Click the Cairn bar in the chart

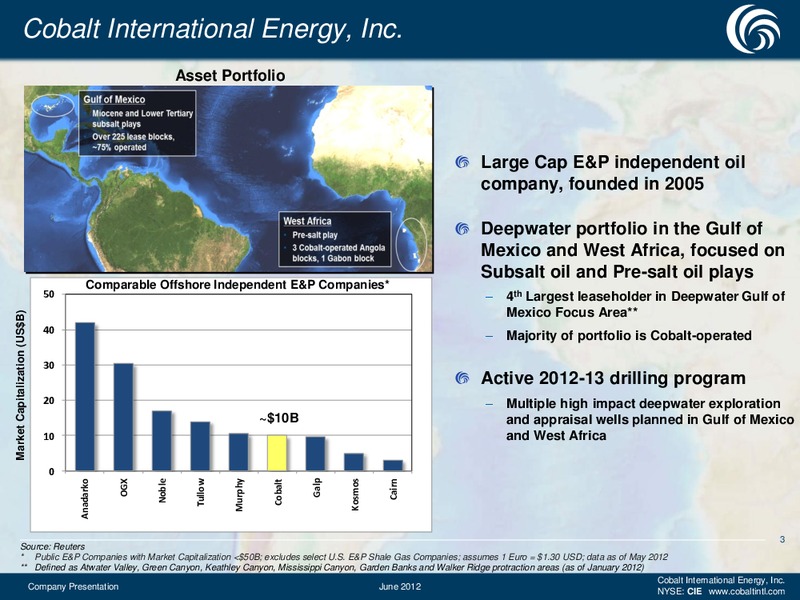393,465
